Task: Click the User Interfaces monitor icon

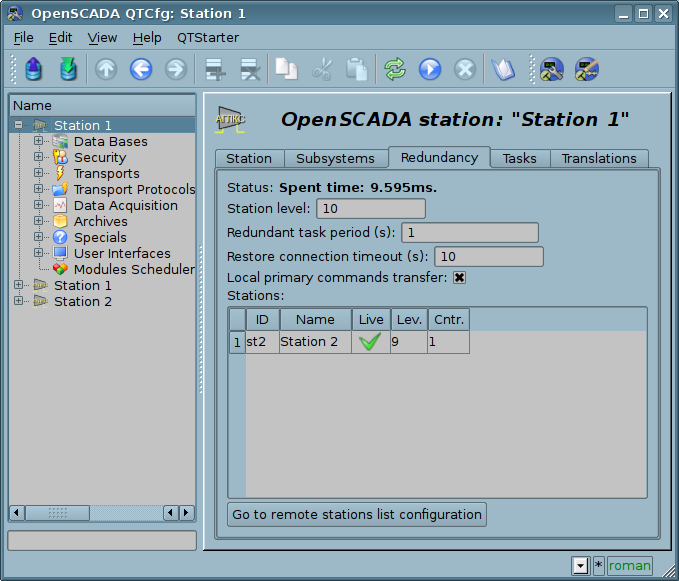Action: point(60,253)
